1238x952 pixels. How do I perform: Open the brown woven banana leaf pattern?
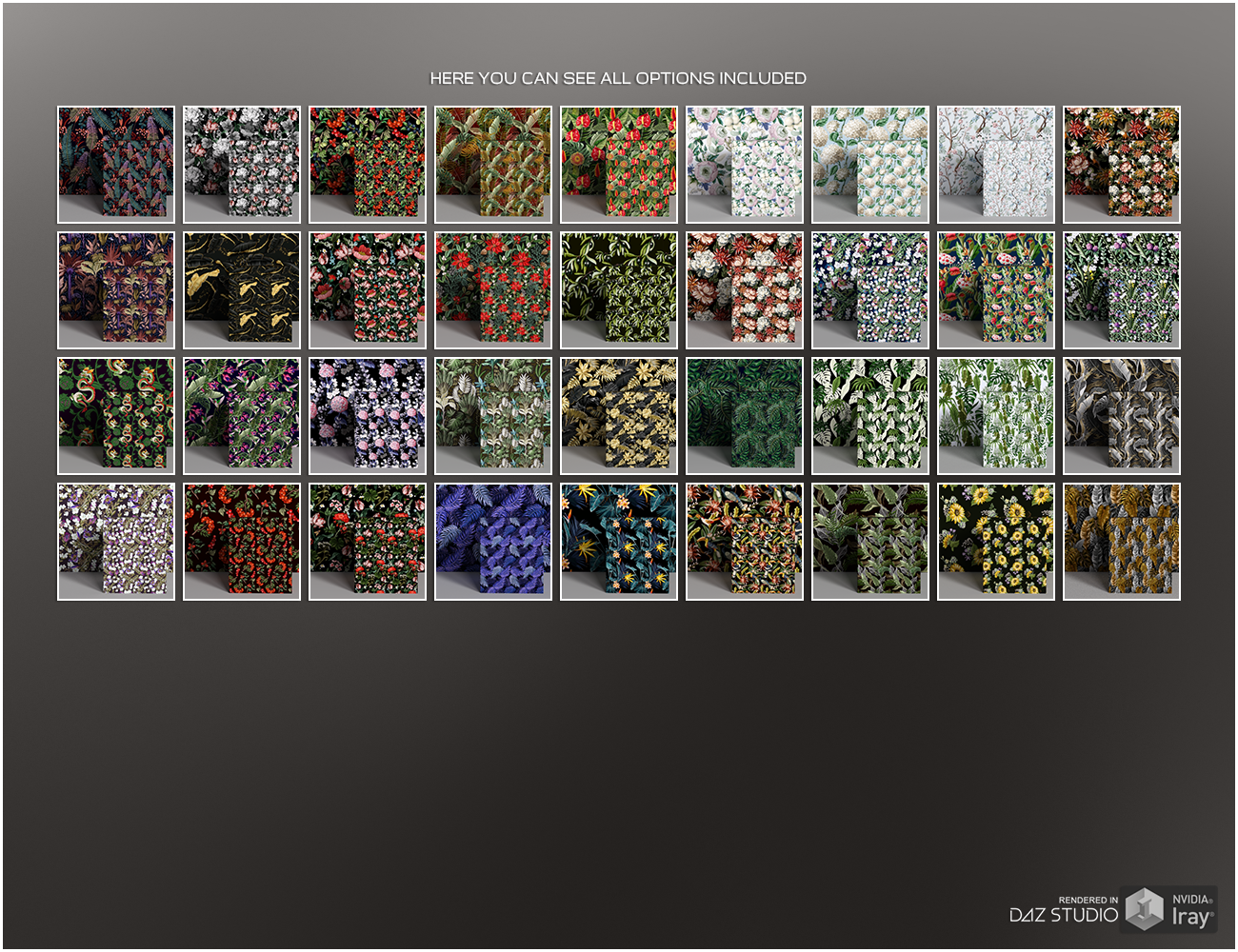tap(493, 165)
